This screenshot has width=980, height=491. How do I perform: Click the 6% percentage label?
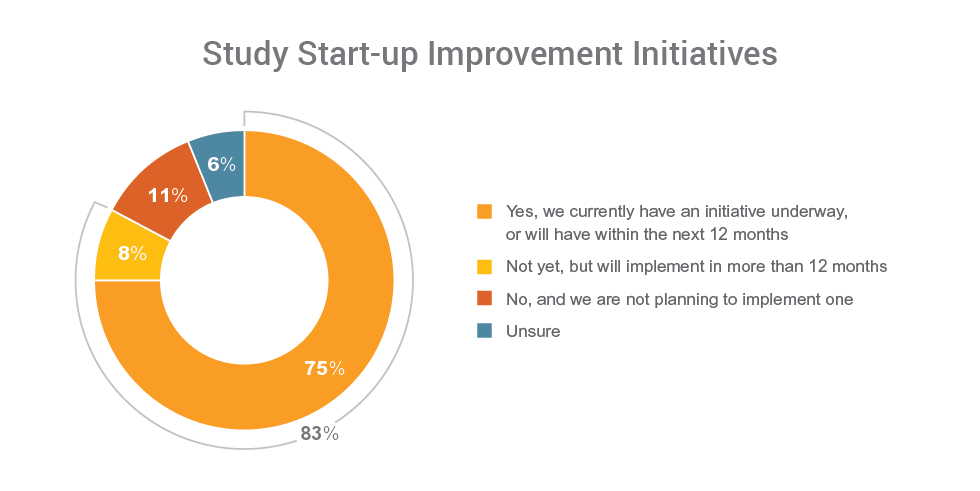(x=222, y=164)
